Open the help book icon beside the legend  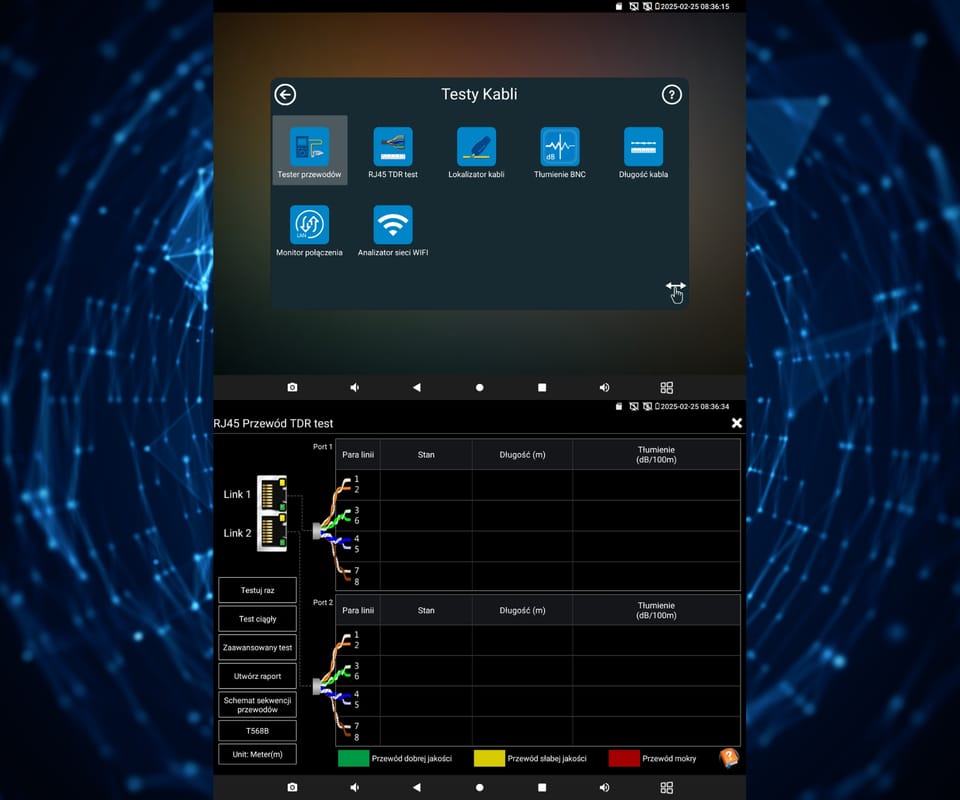(x=729, y=758)
